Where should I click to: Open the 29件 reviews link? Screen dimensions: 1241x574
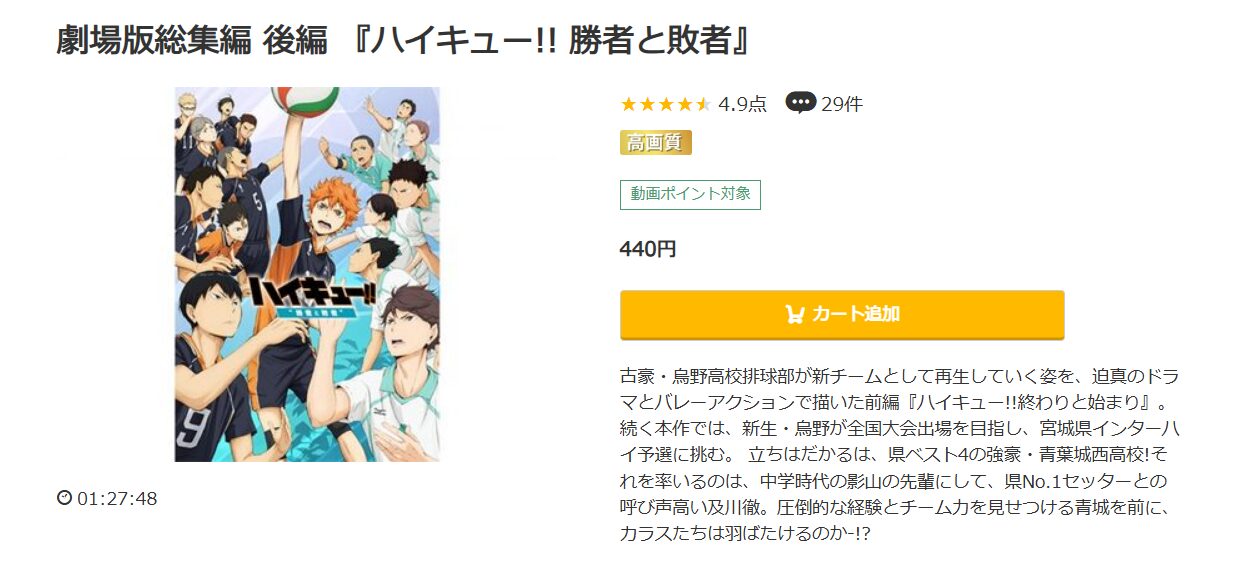[x=841, y=104]
